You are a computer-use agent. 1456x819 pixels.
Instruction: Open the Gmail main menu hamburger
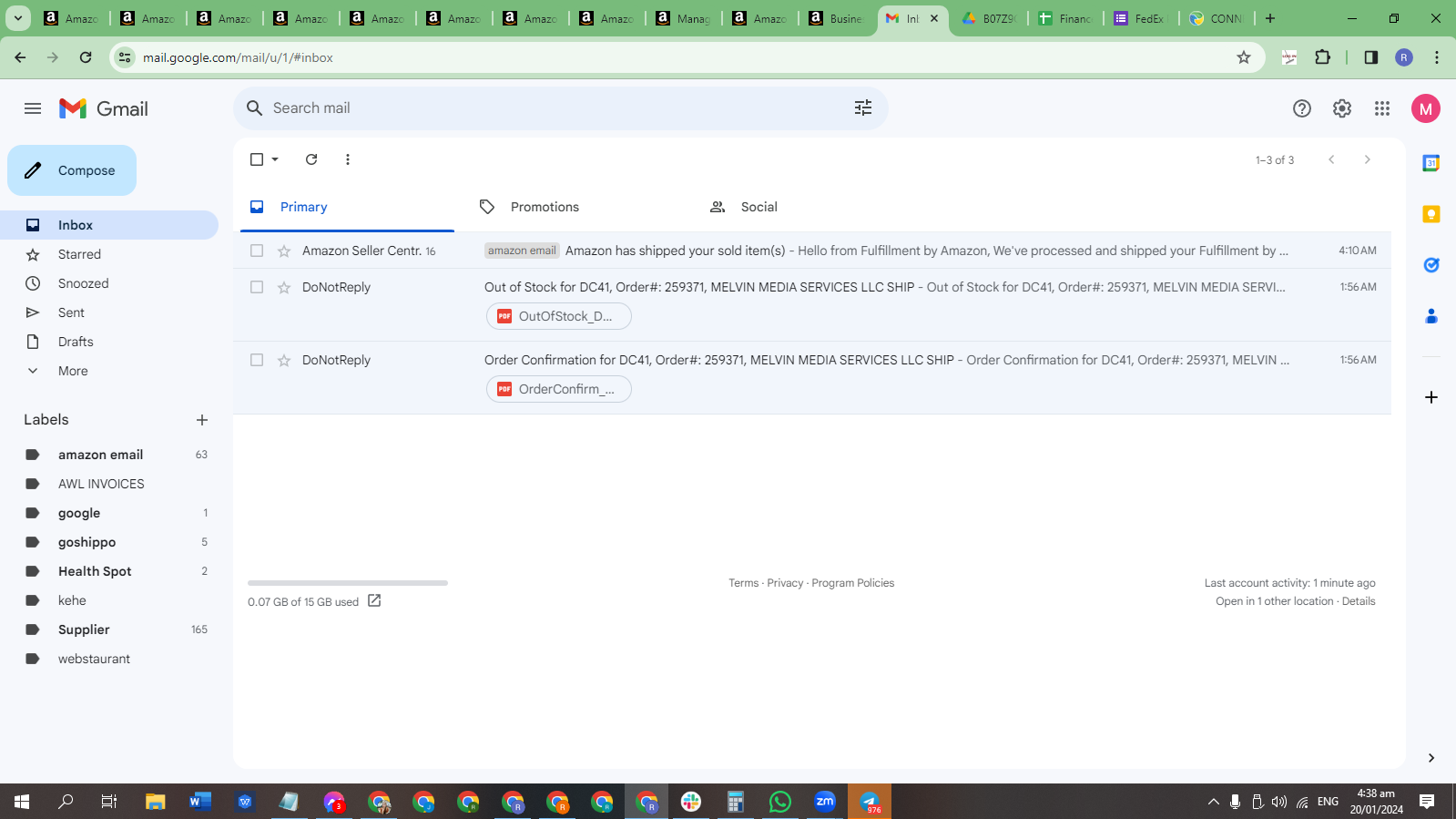[x=33, y=108]
